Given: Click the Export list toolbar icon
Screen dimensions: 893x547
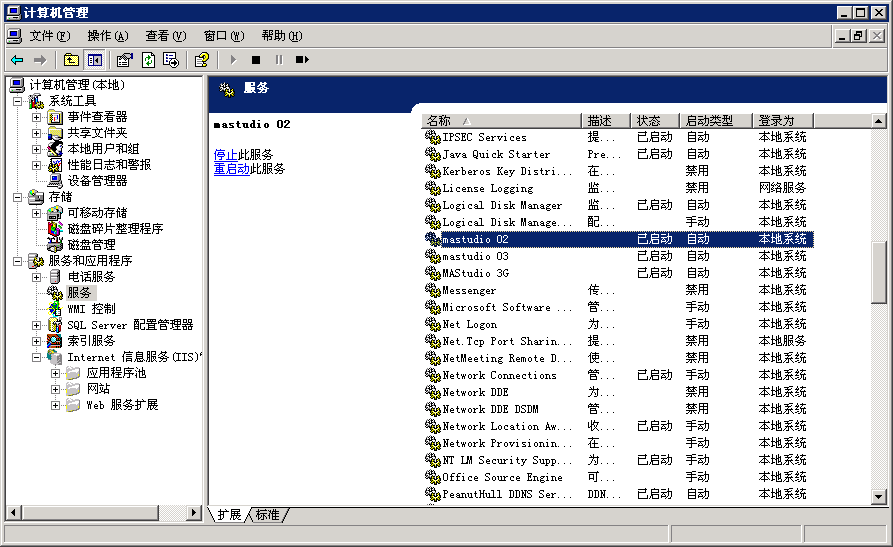Looking at the screenshot, I should coord(171,60).
